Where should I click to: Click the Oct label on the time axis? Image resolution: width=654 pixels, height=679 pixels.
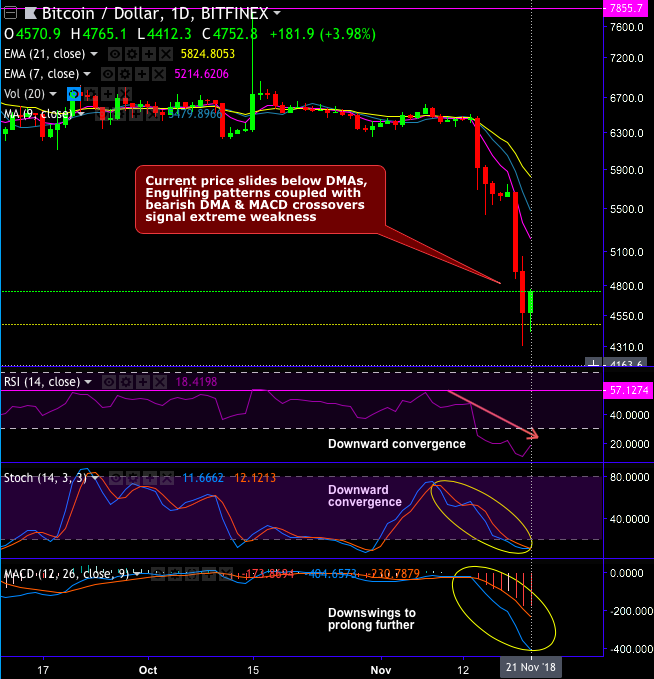[x=148, y=670]
